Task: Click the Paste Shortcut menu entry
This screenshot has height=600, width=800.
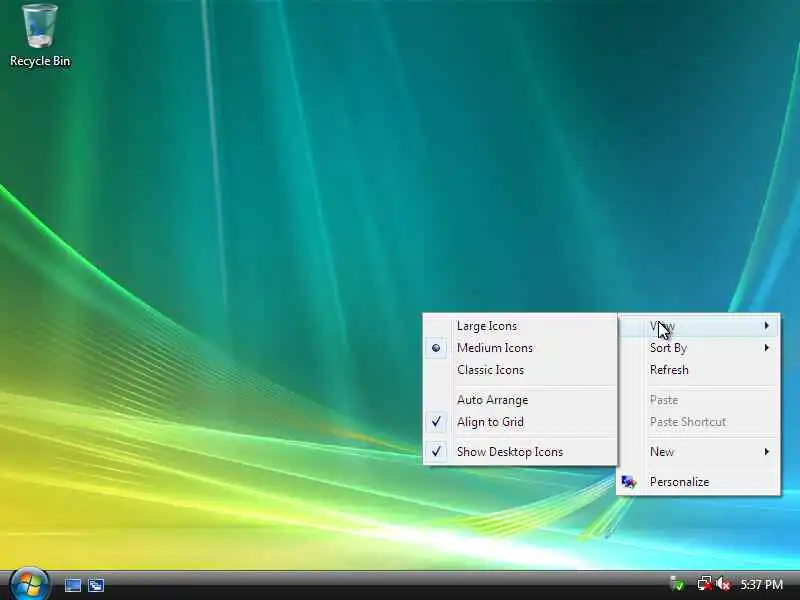Action: coord(698,422)
